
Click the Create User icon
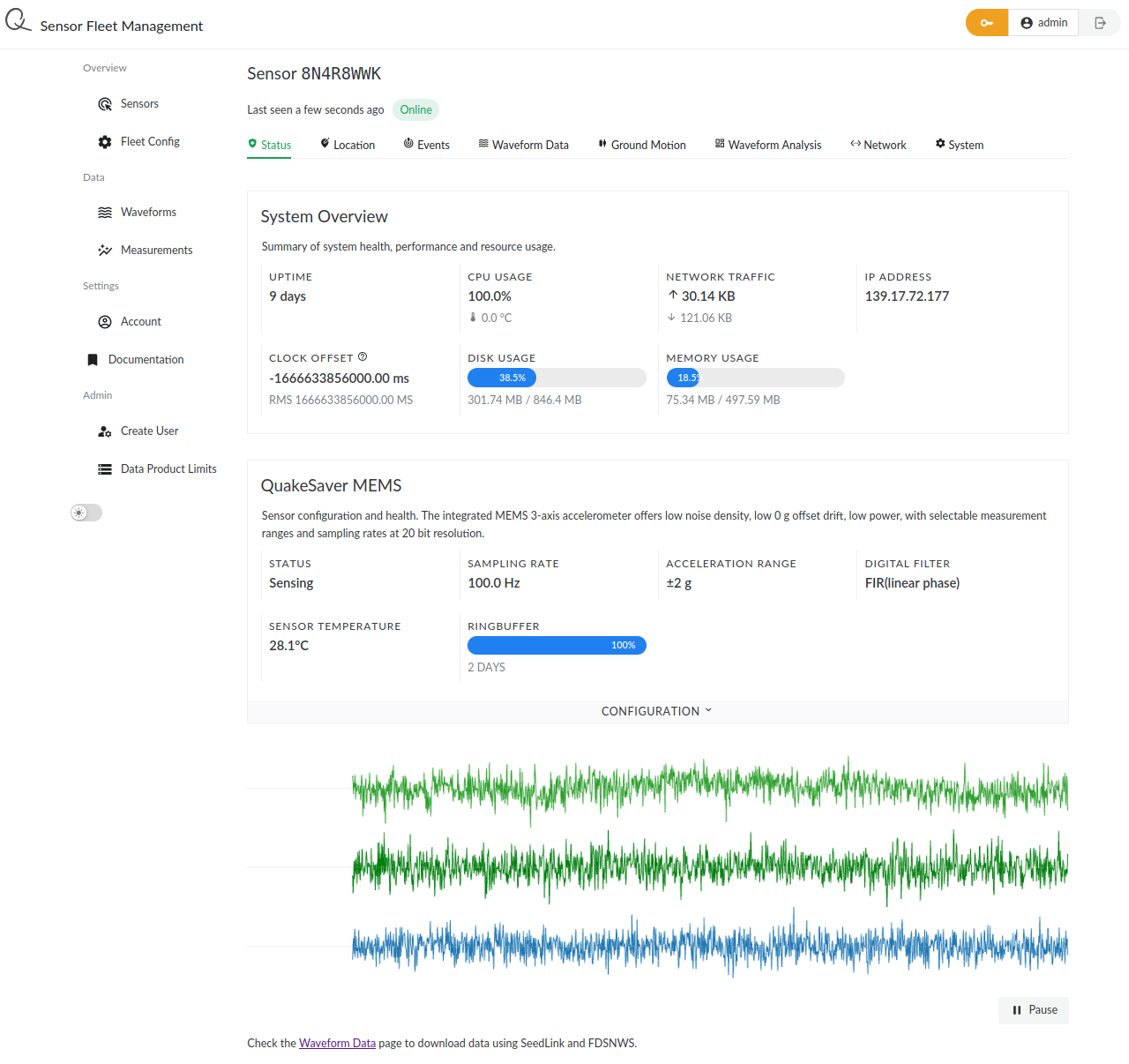coord(105,431)
